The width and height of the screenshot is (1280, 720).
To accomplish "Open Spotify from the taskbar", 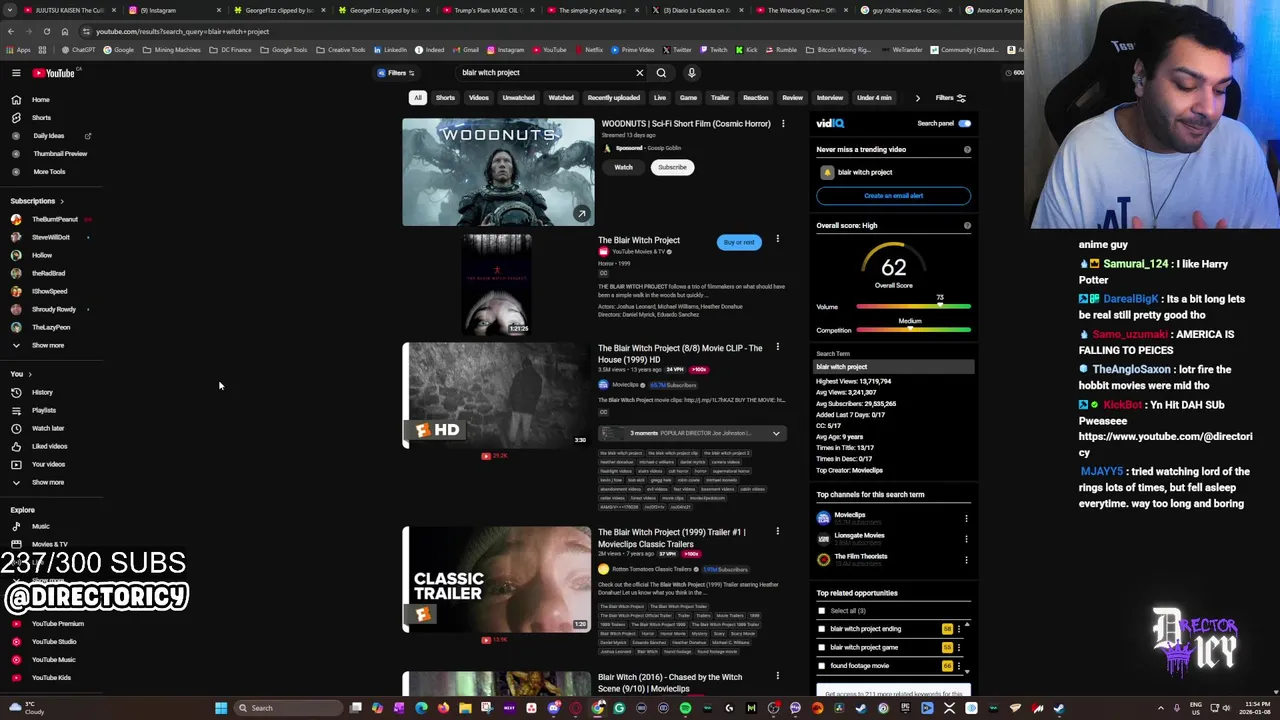I will click(685, 708).
